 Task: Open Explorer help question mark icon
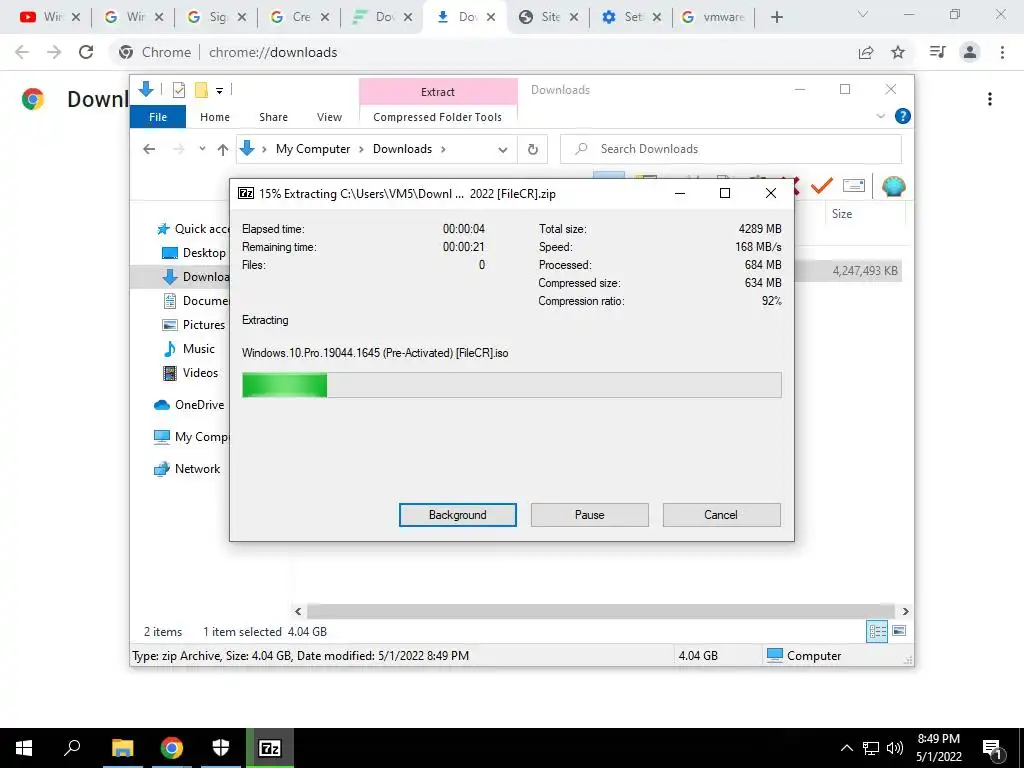click(903, 116)
